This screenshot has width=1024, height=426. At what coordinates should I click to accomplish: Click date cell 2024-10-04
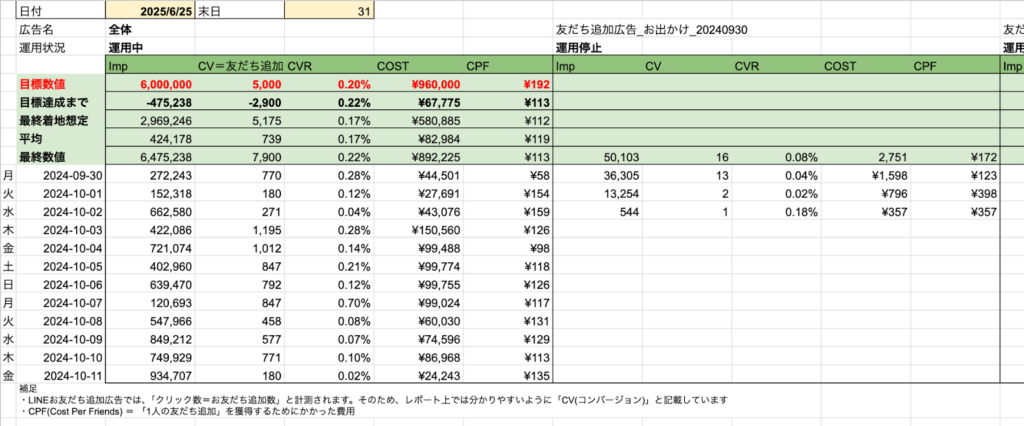click(61, 248)
